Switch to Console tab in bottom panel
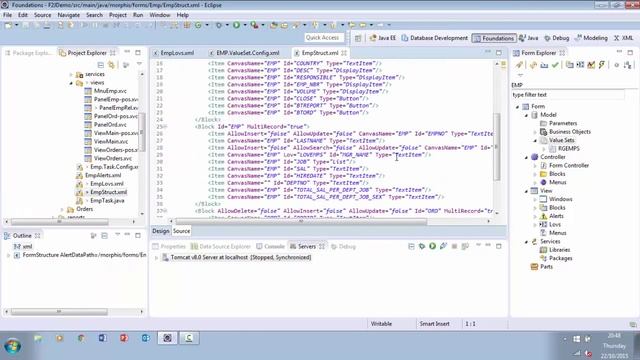Viewport: 640px width, 360px height. coord(270,247)
